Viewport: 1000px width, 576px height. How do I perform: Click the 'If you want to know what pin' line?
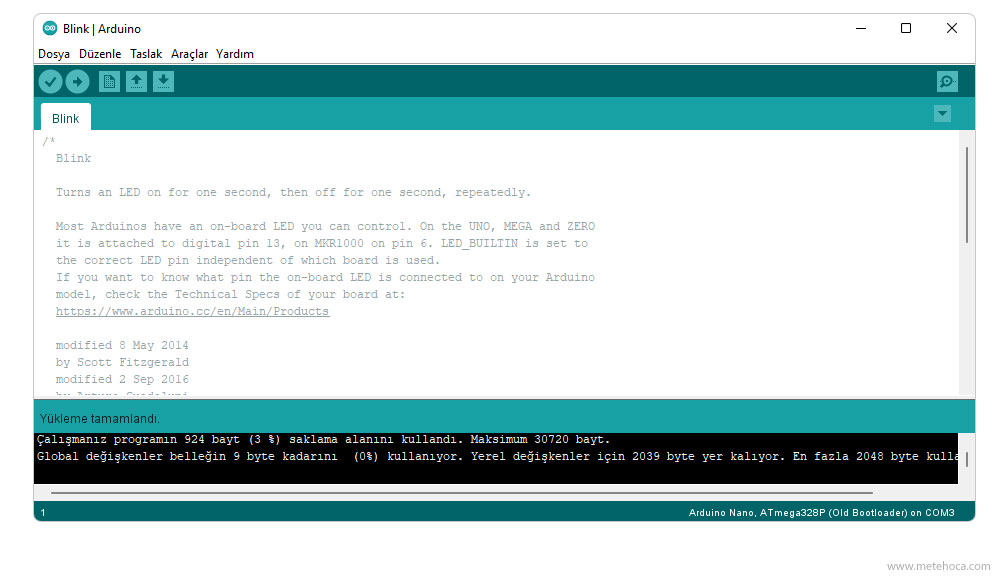tap(325, 277)
